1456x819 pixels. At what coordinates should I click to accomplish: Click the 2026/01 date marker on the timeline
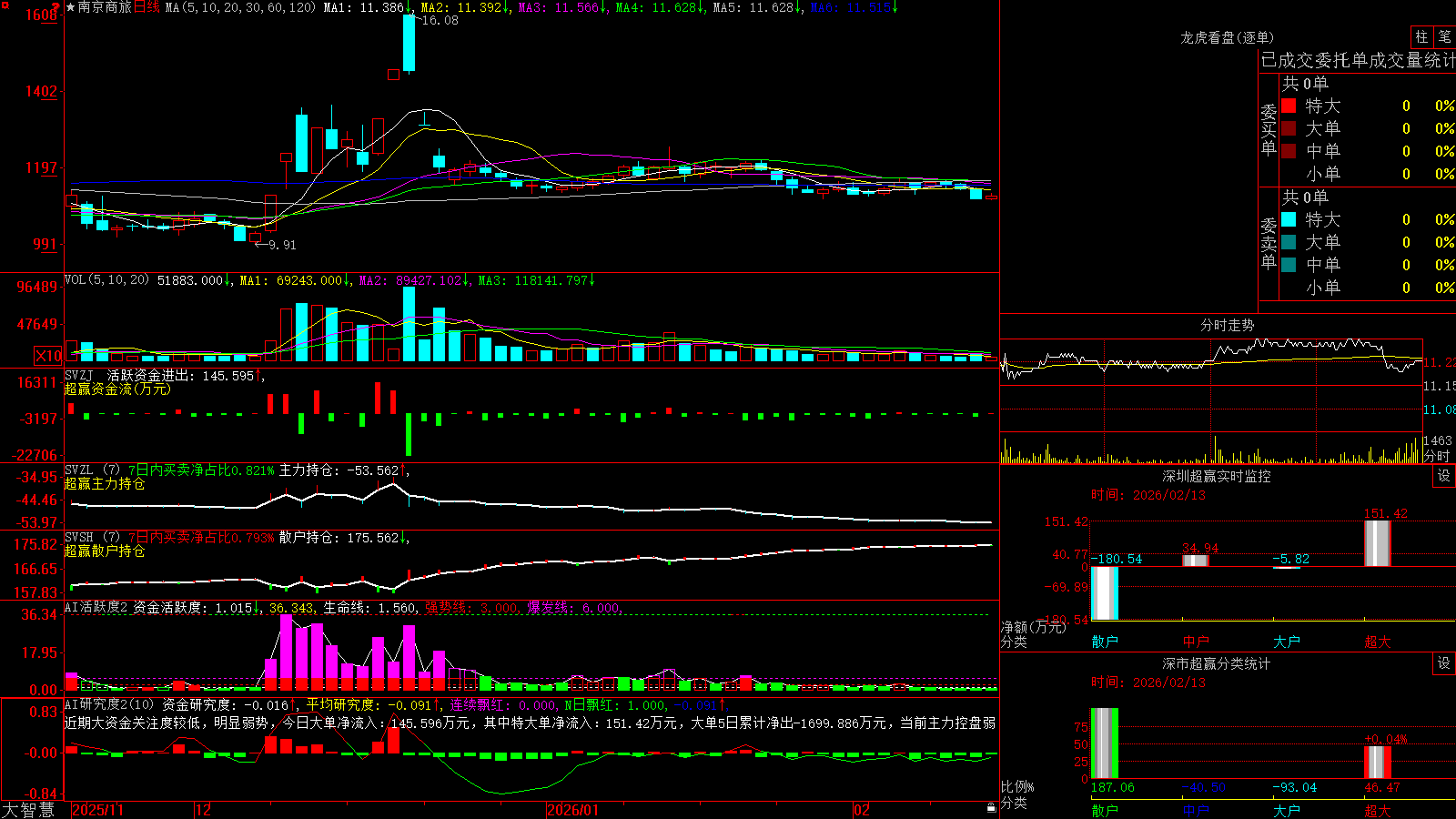click(x=572, y=810)
